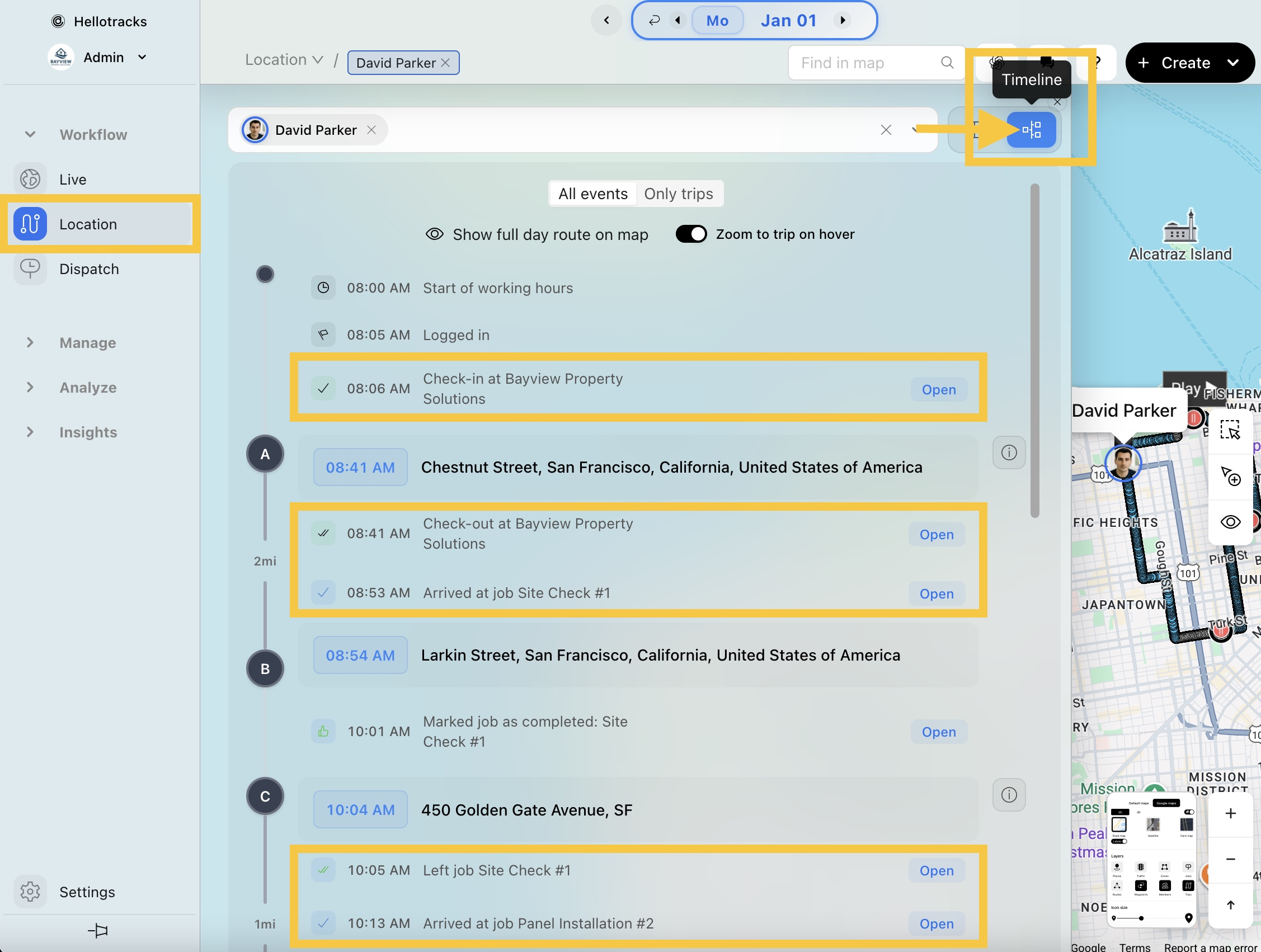1261x952 pixels.
Task: Switch to the Only trips tab
Action: [x=678, y=194]
